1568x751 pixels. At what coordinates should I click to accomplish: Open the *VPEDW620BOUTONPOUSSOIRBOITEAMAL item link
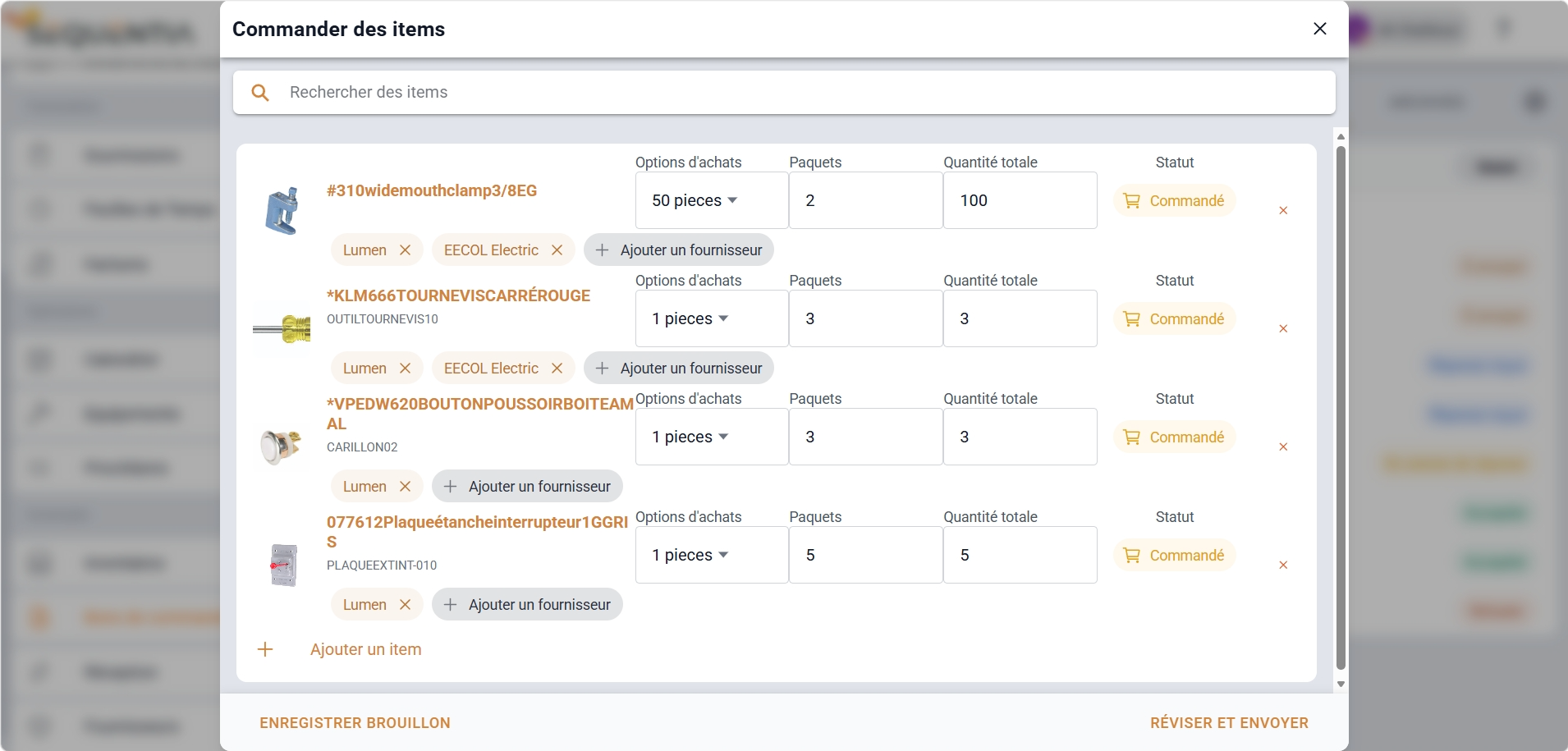479,414
